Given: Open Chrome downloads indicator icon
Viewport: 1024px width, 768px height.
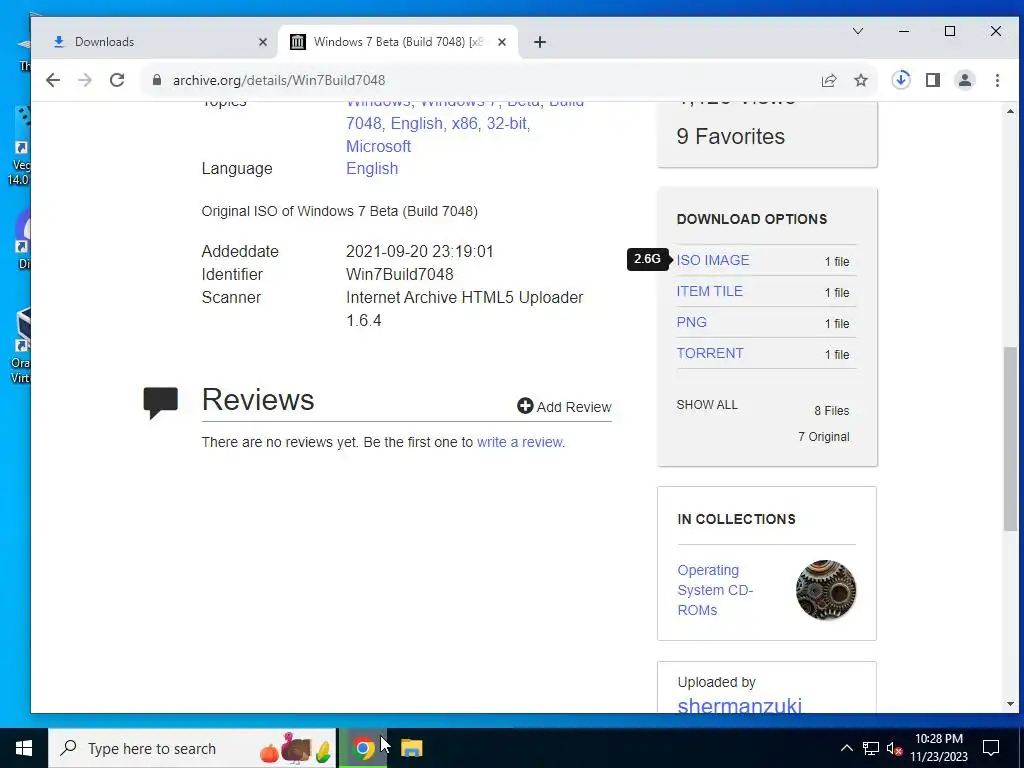Looking at the screenshot, I should pos(901,80).
